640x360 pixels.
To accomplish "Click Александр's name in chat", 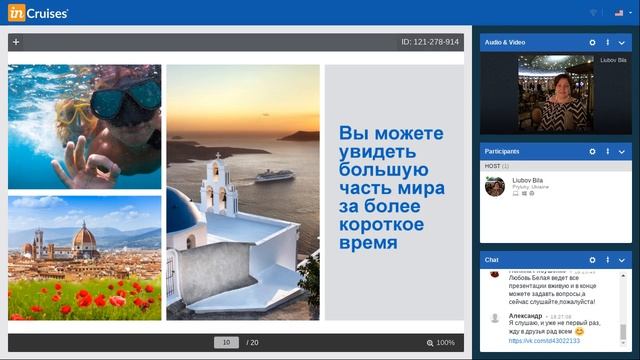I will 525,316.
